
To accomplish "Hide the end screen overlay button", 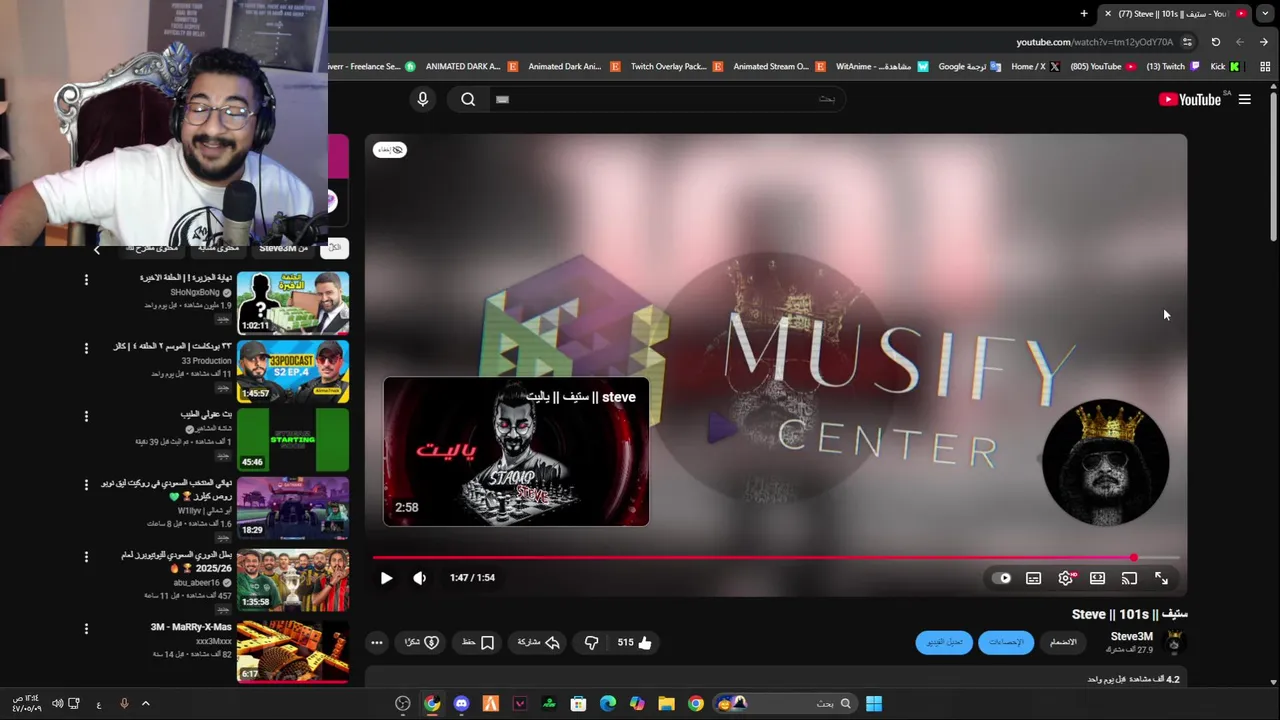I will (390, 150).
